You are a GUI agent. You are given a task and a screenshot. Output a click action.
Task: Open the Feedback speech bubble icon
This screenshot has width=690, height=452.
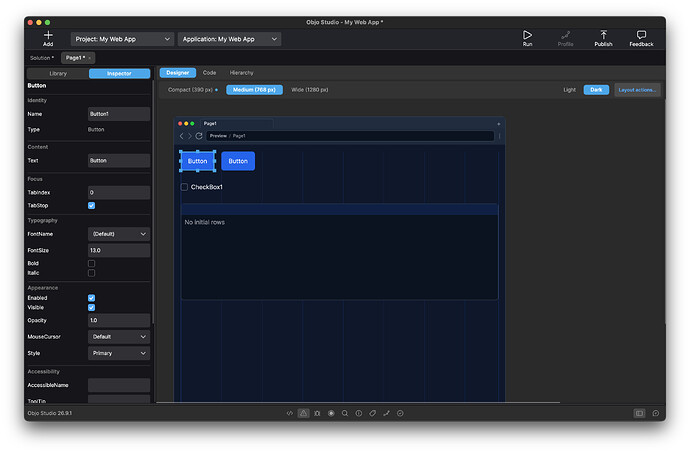click(641, 35)
